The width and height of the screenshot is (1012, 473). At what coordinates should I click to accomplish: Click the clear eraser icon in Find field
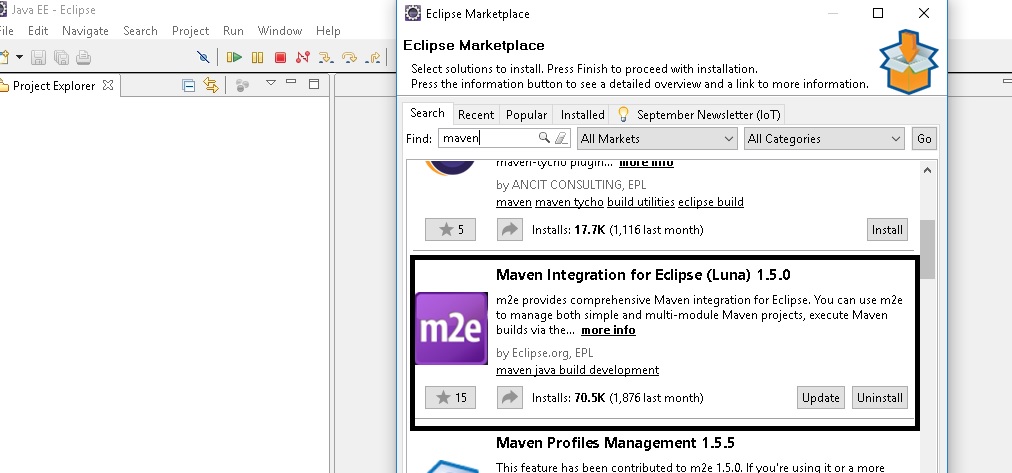click(x=561, y=137)
